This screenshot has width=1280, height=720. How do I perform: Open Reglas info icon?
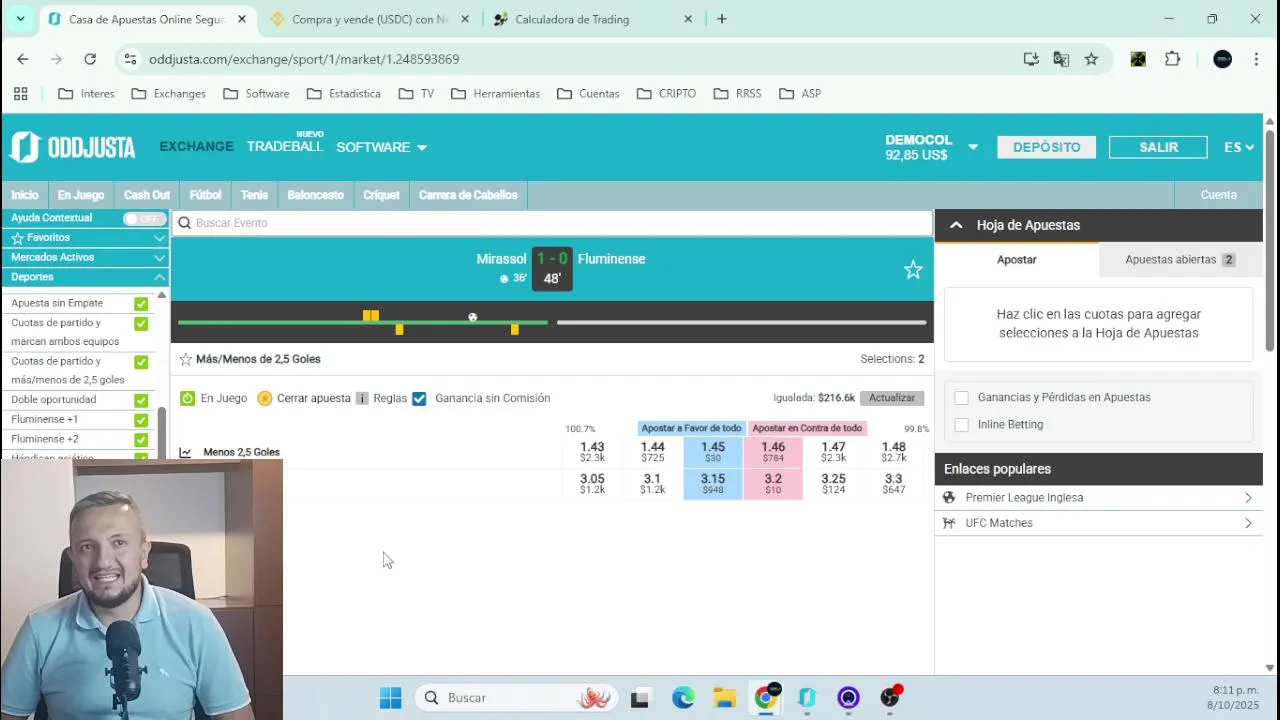pos(362,398)
